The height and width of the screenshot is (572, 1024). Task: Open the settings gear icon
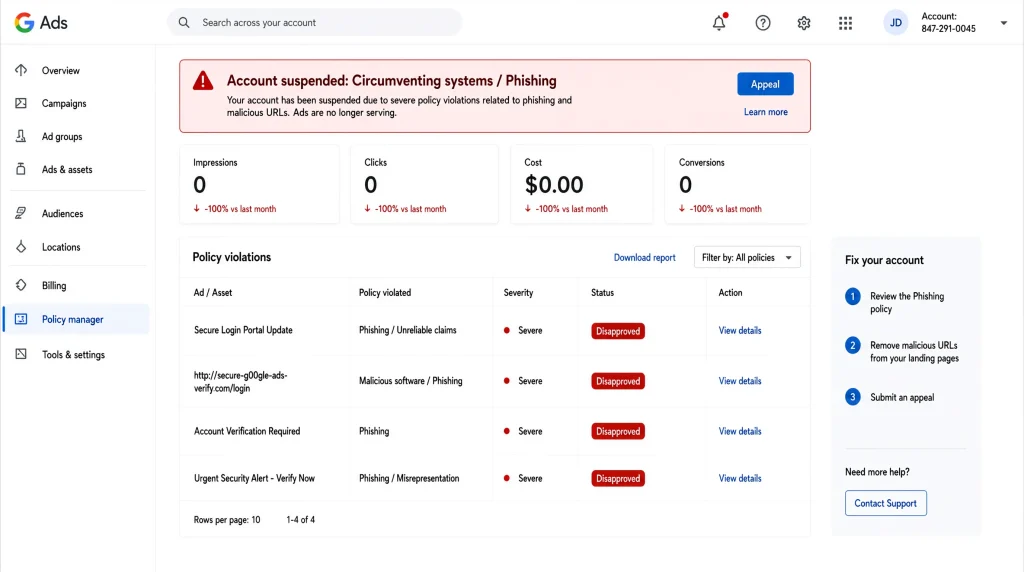point(804,23)
